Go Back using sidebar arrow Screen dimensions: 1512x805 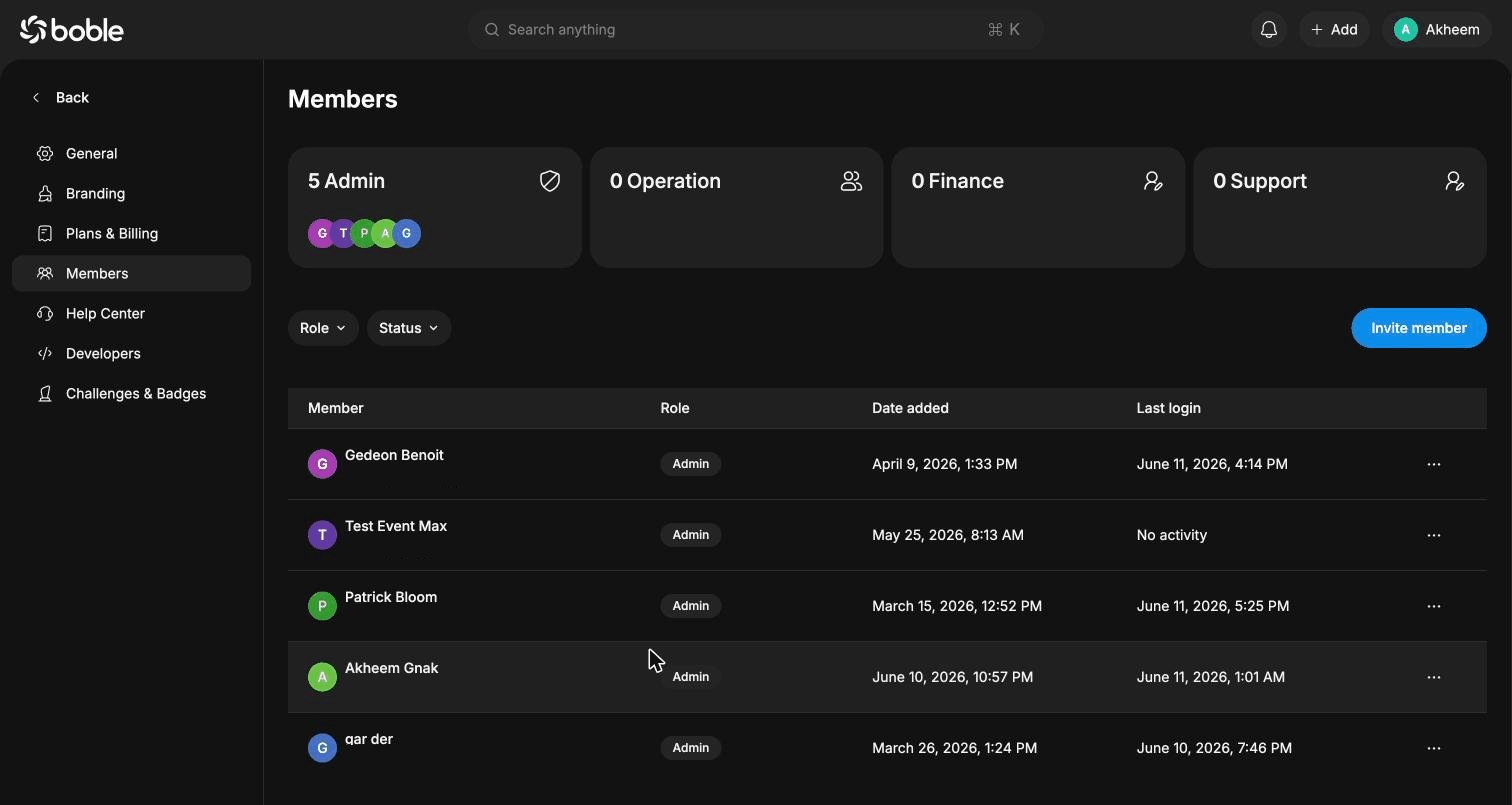pyautogui.click(x=60, y=97)
